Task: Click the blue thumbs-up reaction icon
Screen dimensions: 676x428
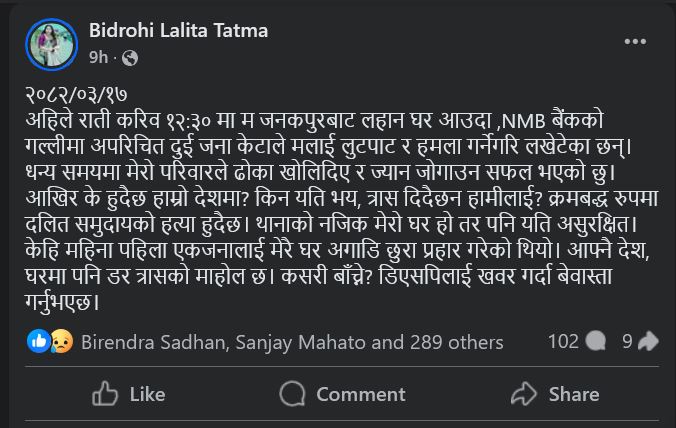Action: pos(40,342)
